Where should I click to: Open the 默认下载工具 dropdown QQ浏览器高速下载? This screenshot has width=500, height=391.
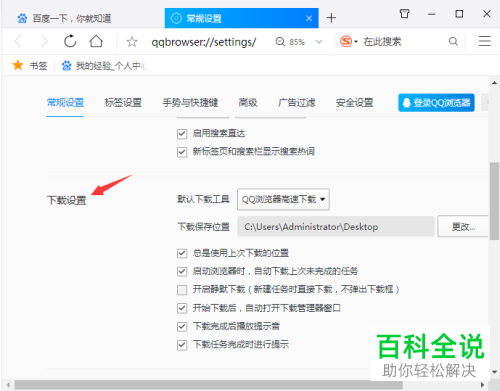tap(283, 199)
